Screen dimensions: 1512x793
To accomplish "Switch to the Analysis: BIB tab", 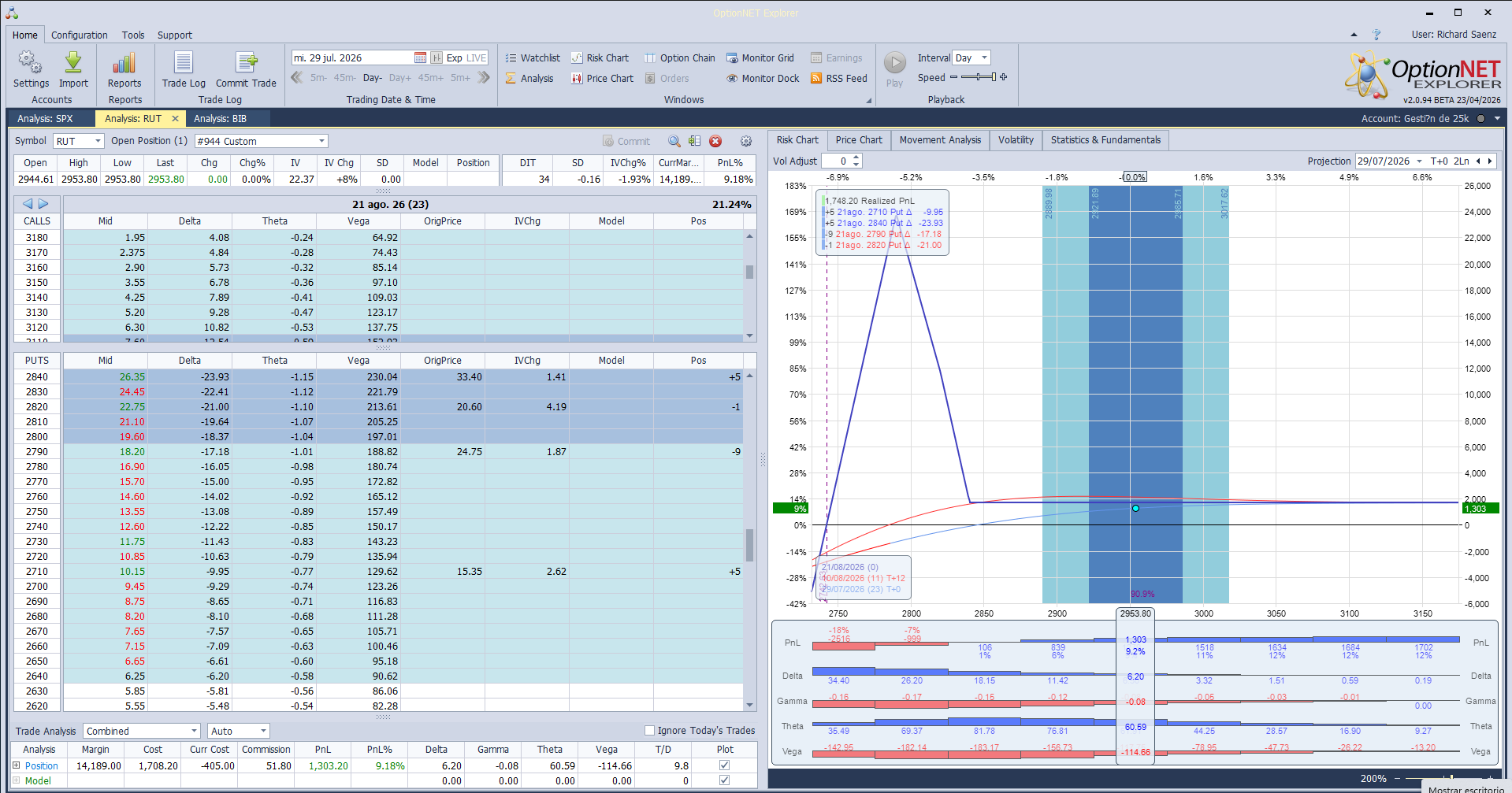I will 220,119.
